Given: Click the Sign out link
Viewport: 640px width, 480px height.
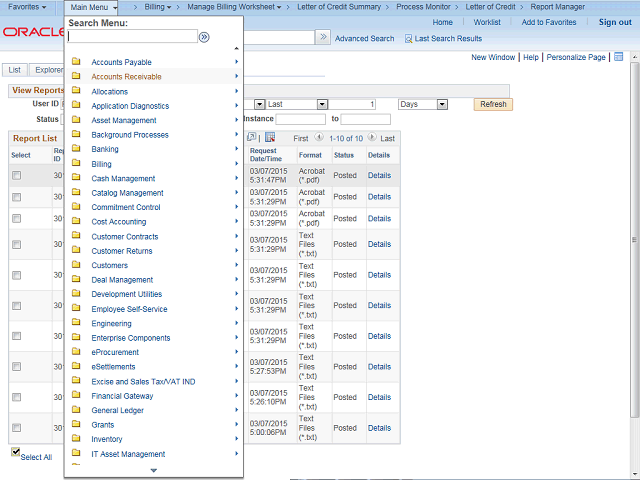Looking at the screenshot, I should point(615,22).
